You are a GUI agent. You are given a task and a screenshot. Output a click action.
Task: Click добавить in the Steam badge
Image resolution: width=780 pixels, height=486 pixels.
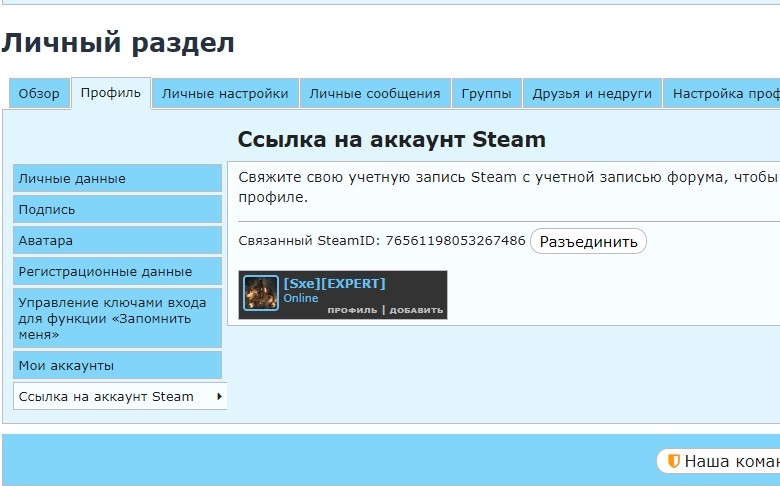[416, 310]
